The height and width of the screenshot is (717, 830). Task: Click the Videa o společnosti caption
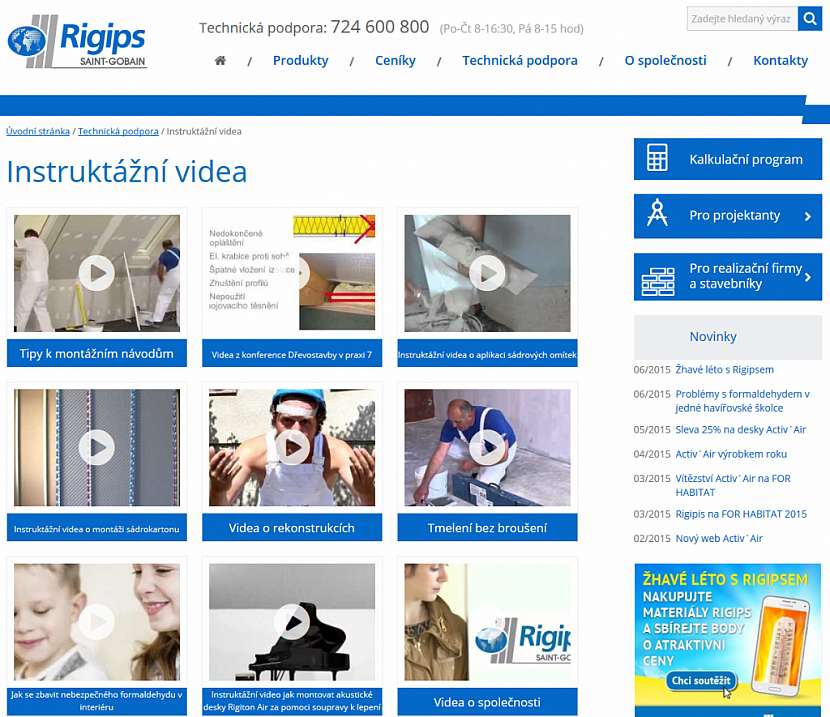tap(488, 702)
